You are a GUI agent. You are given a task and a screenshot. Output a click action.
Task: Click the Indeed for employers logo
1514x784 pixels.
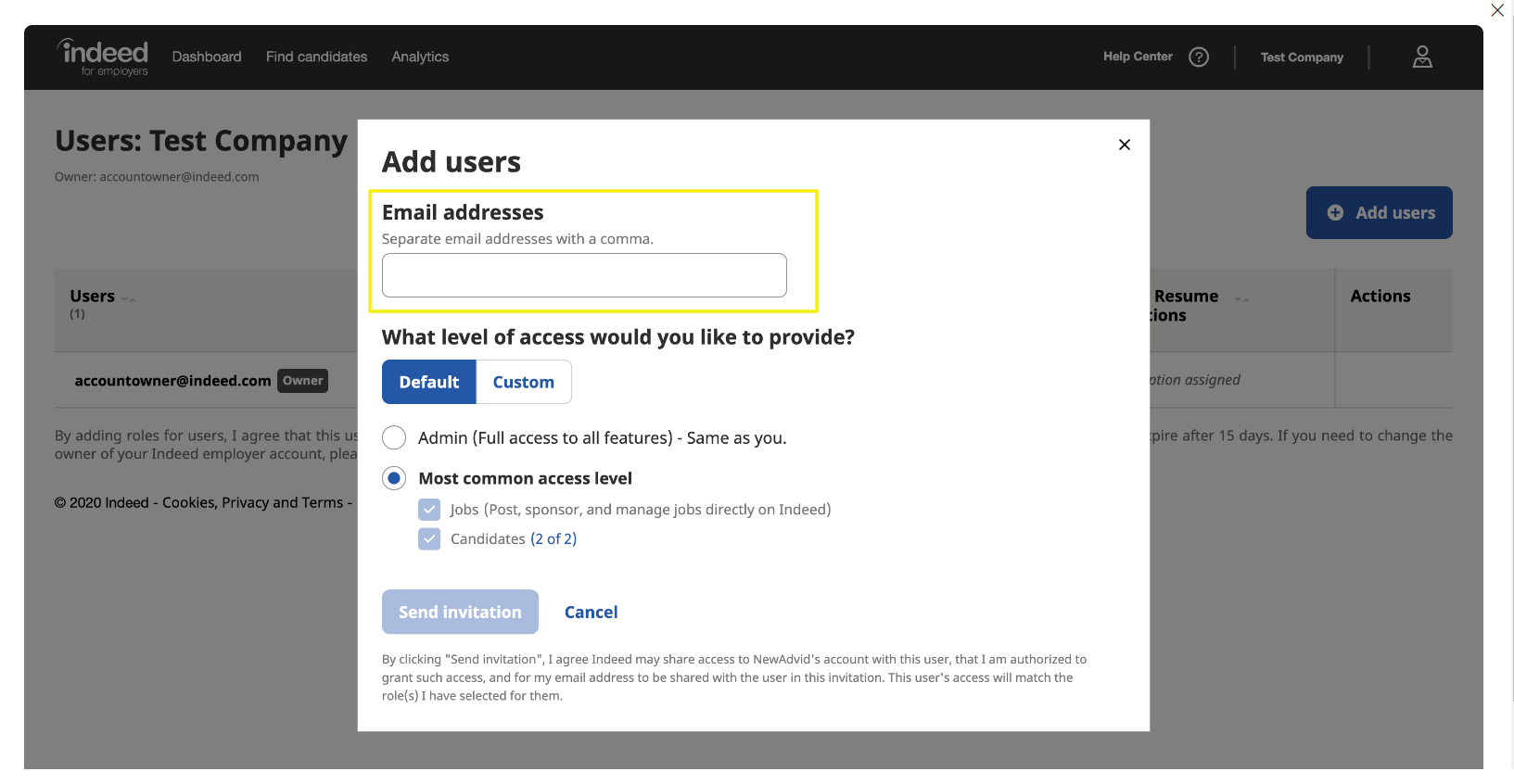tap(102, 57)
